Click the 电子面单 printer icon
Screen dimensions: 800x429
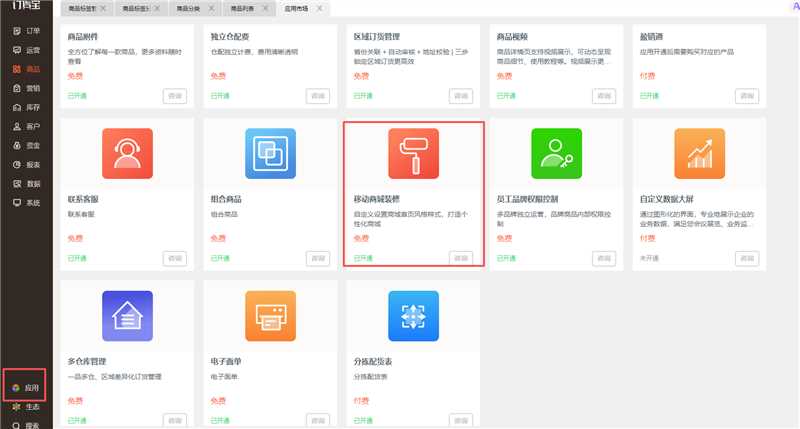[x=270, y=316]
